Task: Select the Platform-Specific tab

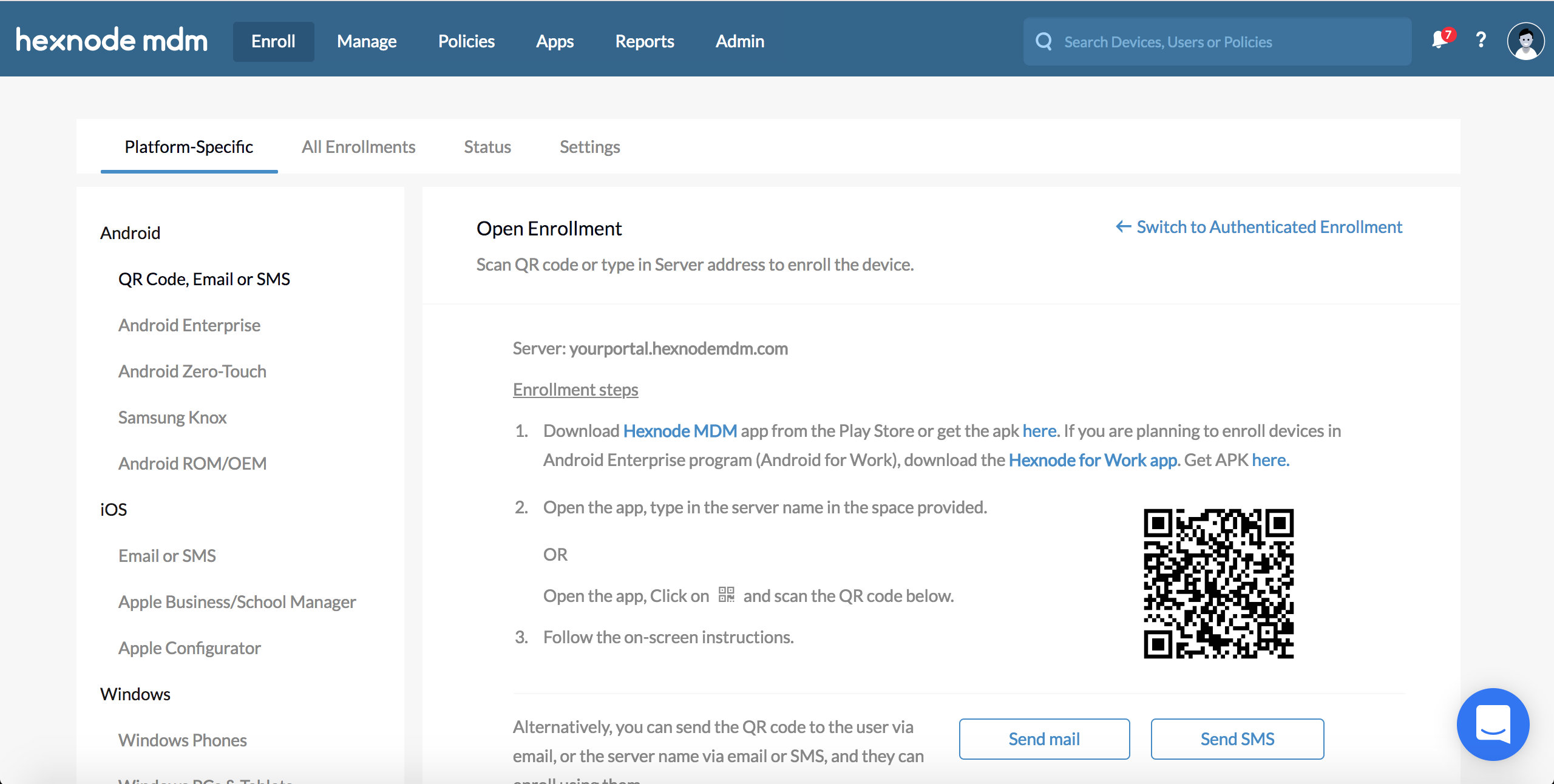Action: point(189,147)
